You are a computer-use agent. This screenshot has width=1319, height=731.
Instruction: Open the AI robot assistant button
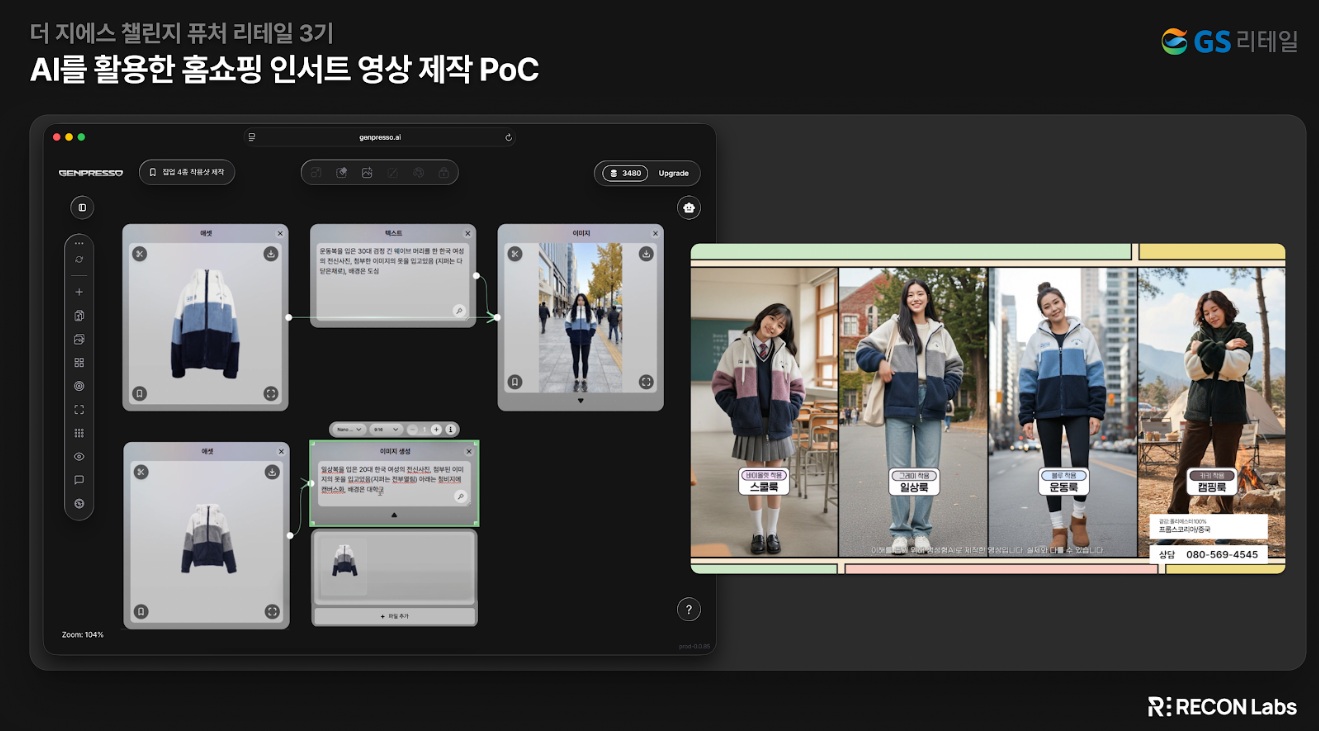point(688,208)
